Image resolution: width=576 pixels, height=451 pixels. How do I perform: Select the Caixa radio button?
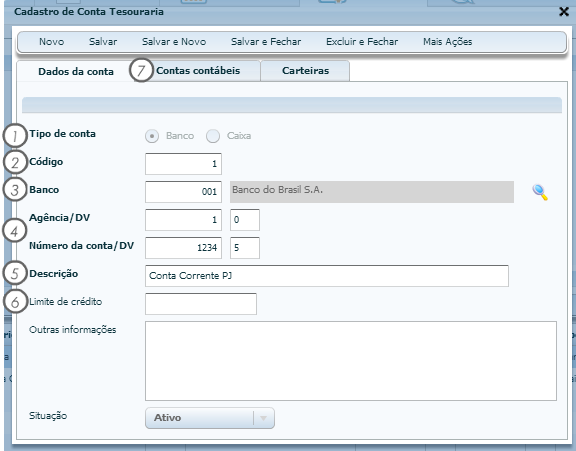213,136
